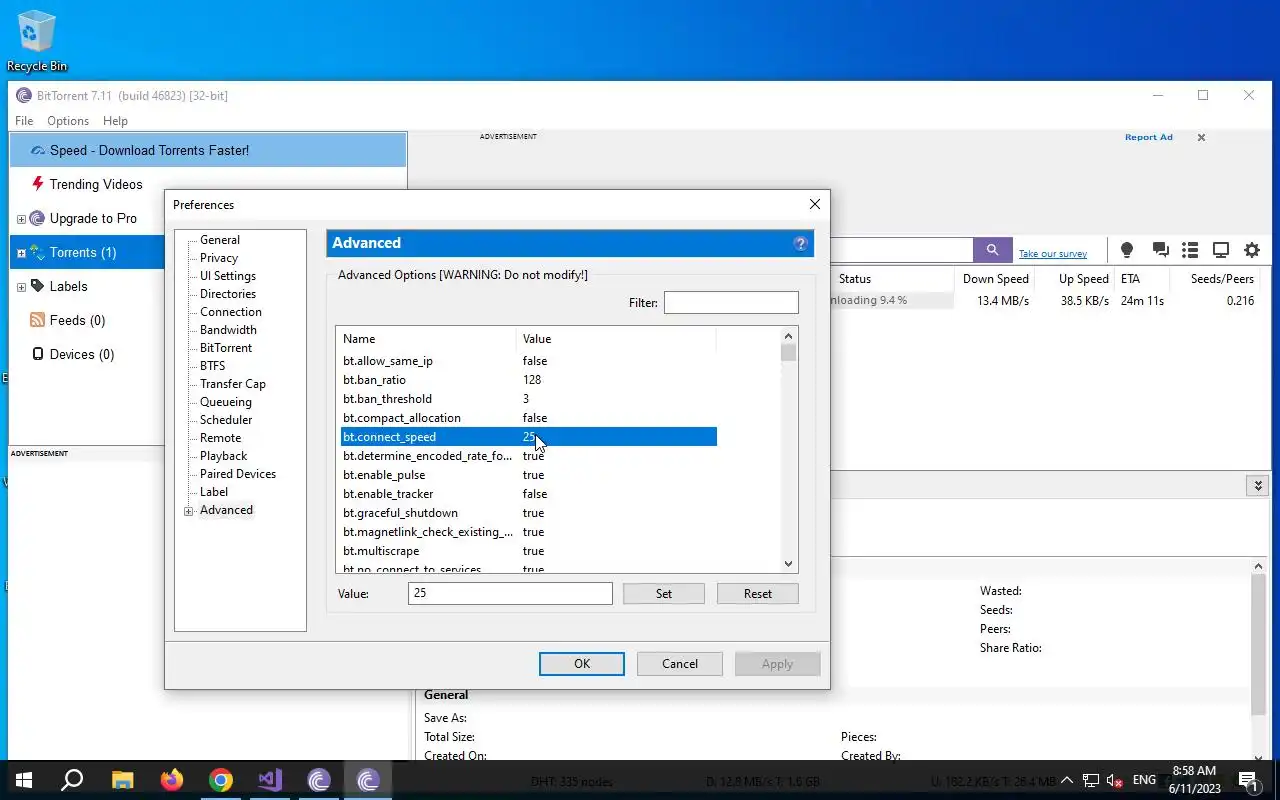Open the File menu
Screen dimensions: 1280x800
[x=24, y=121]
